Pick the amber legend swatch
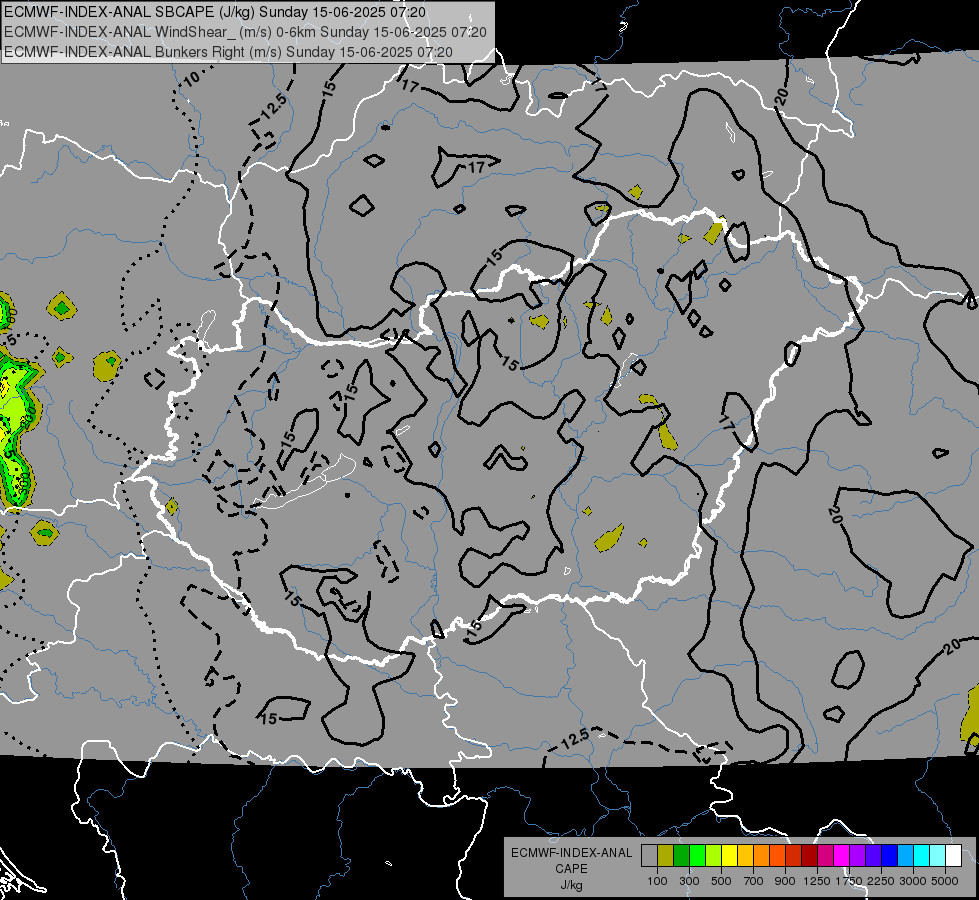 [745, 855]
